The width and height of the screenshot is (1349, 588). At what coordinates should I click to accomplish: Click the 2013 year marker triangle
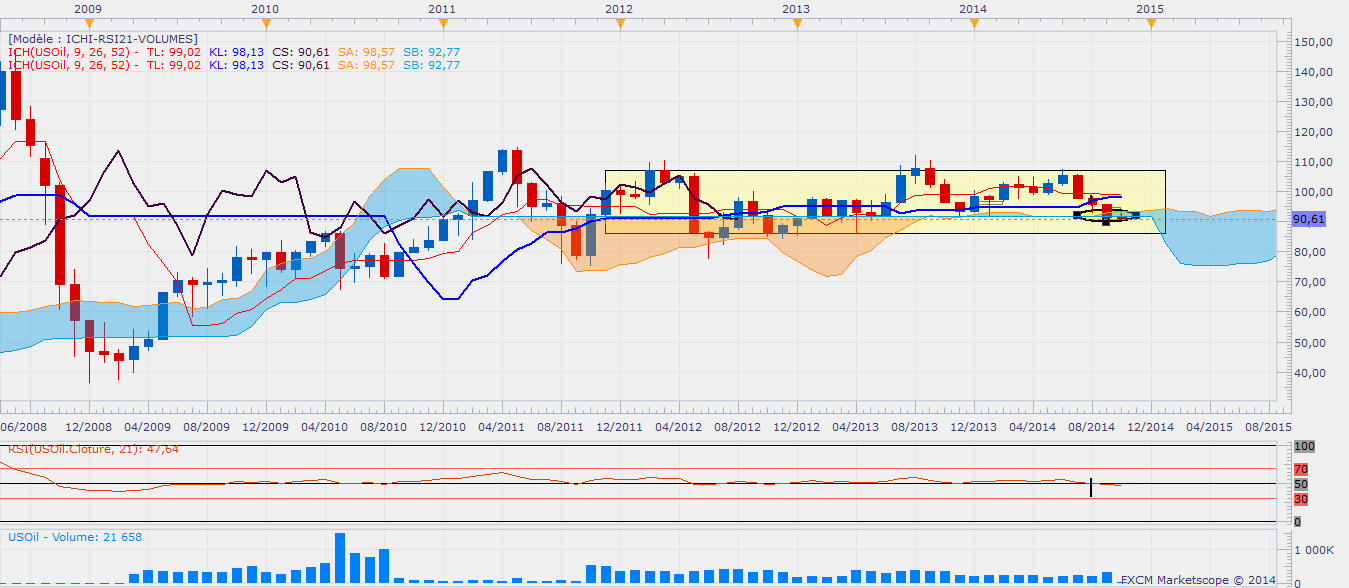(x=796, y=24)
